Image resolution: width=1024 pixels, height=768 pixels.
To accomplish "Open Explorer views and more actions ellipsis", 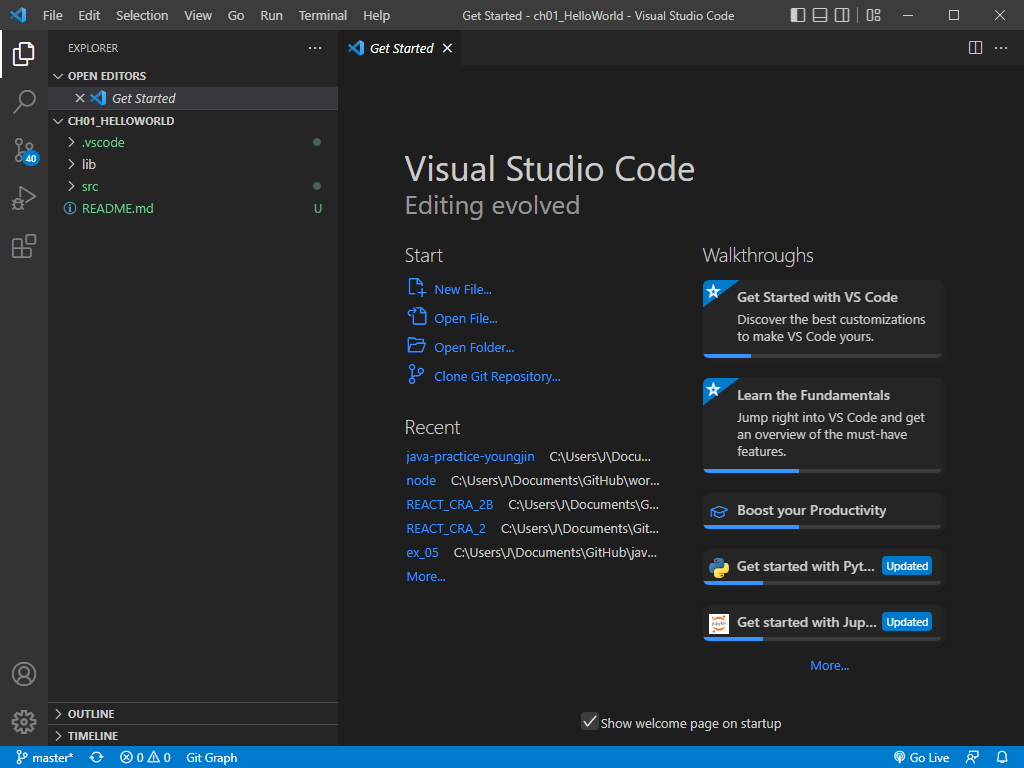I will 315,48.
